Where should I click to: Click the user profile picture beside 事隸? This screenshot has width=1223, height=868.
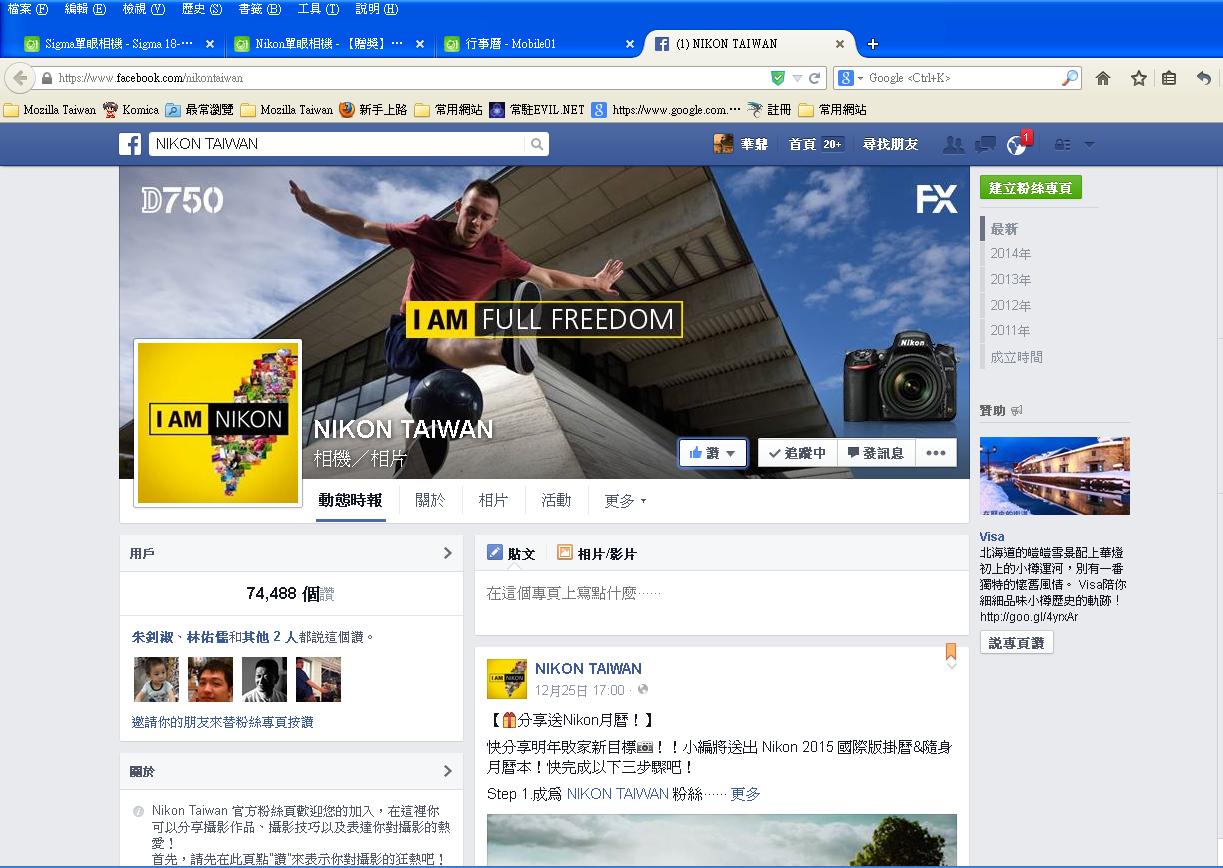723,144
